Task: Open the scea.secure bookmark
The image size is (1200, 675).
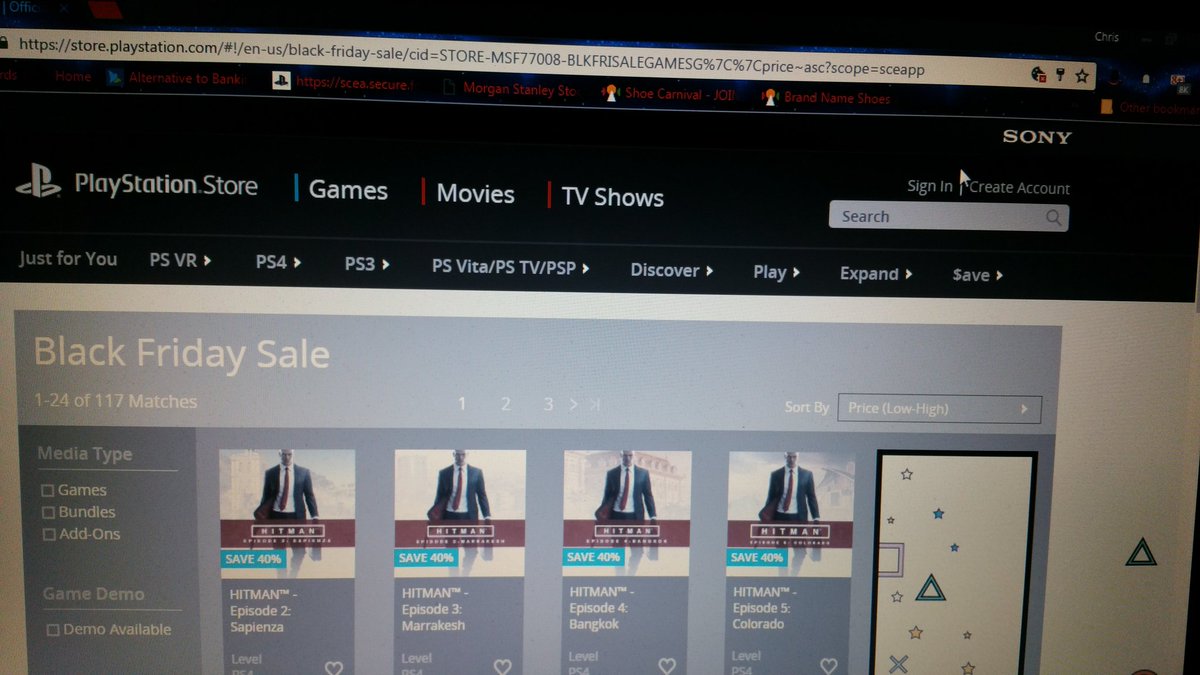Action: (x=353, y=83)
